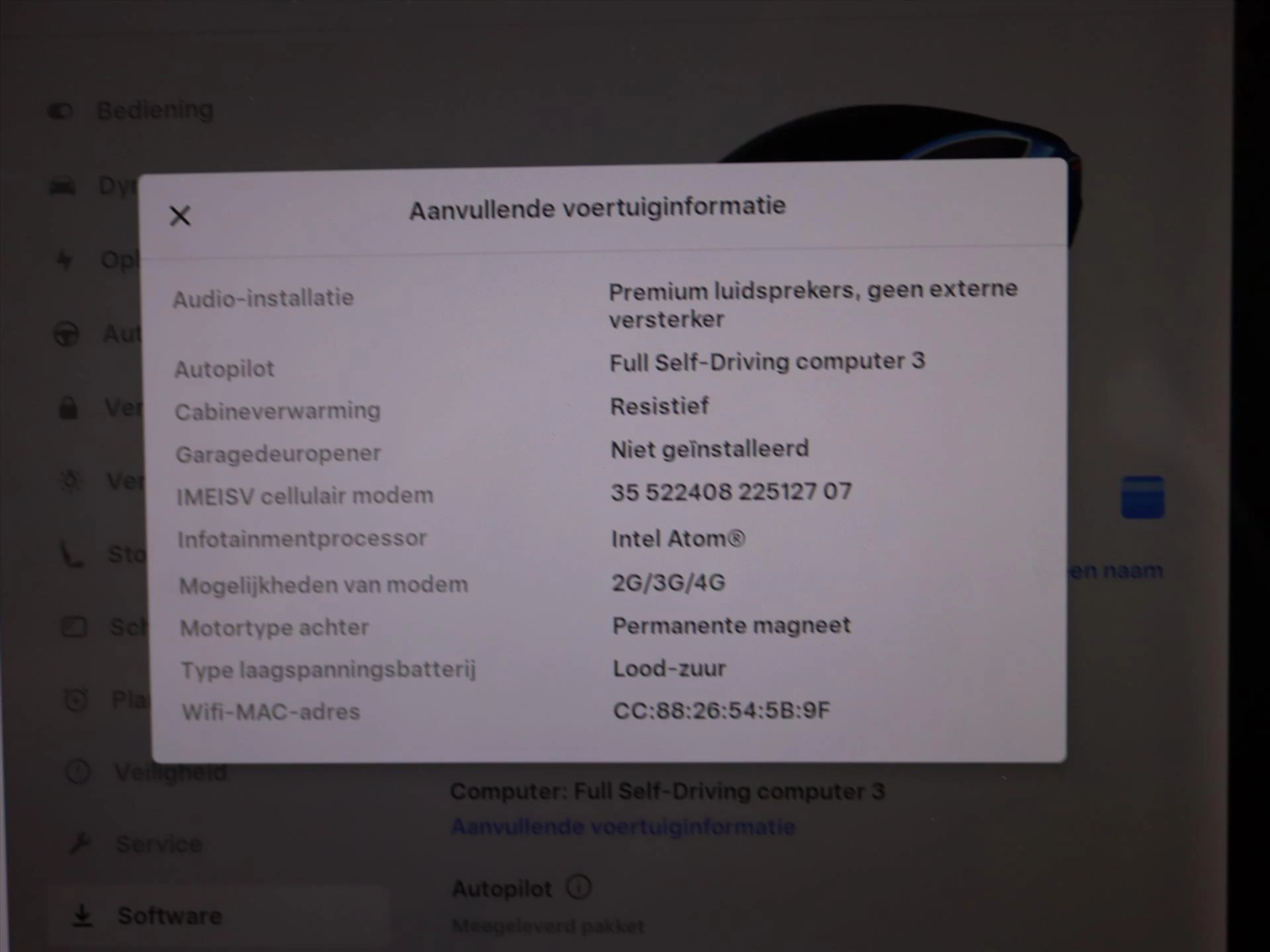Open the Service menu item

(x=159, y=844)
